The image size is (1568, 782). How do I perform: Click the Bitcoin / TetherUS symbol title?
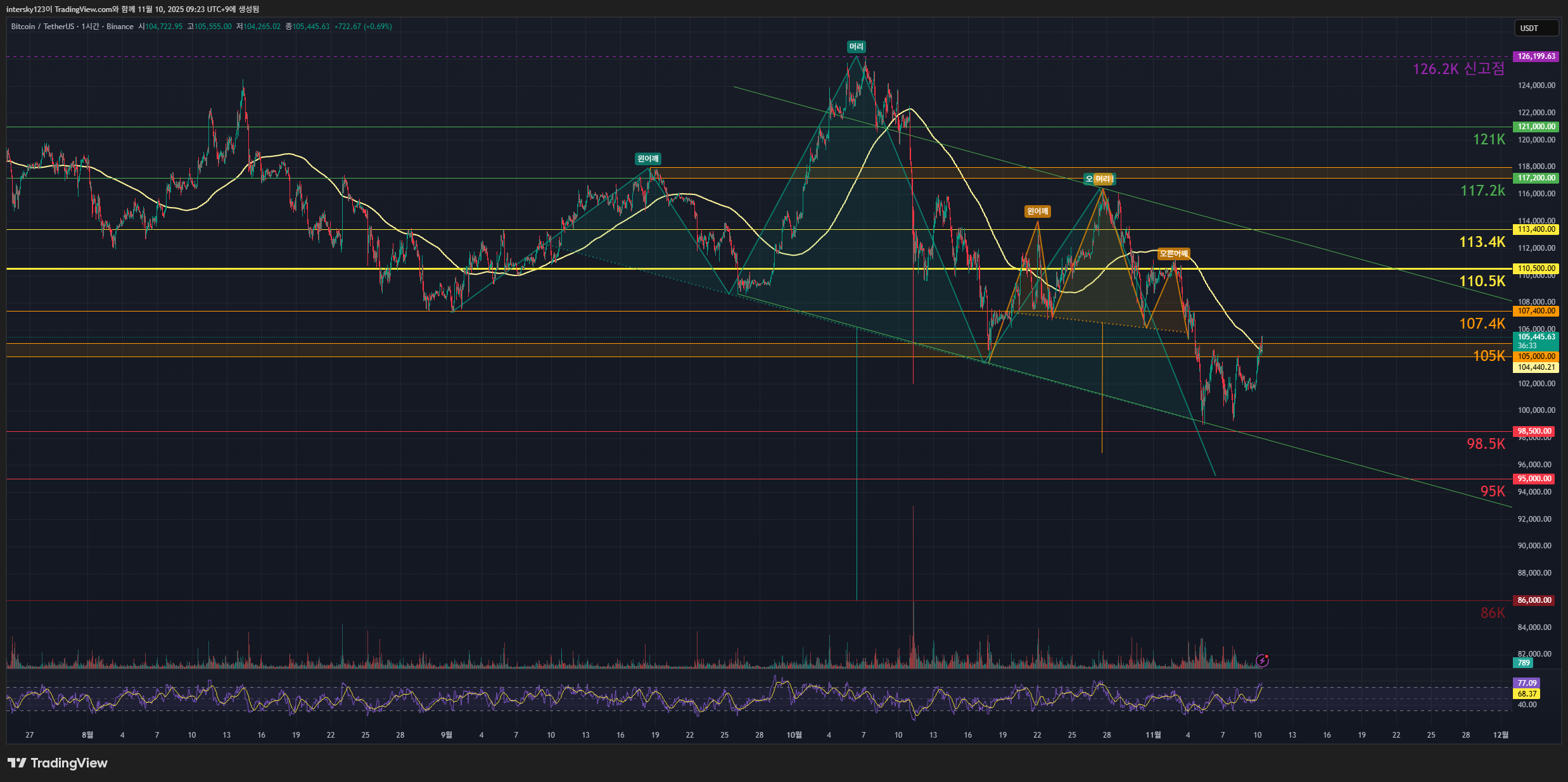(x=42, y=27)
